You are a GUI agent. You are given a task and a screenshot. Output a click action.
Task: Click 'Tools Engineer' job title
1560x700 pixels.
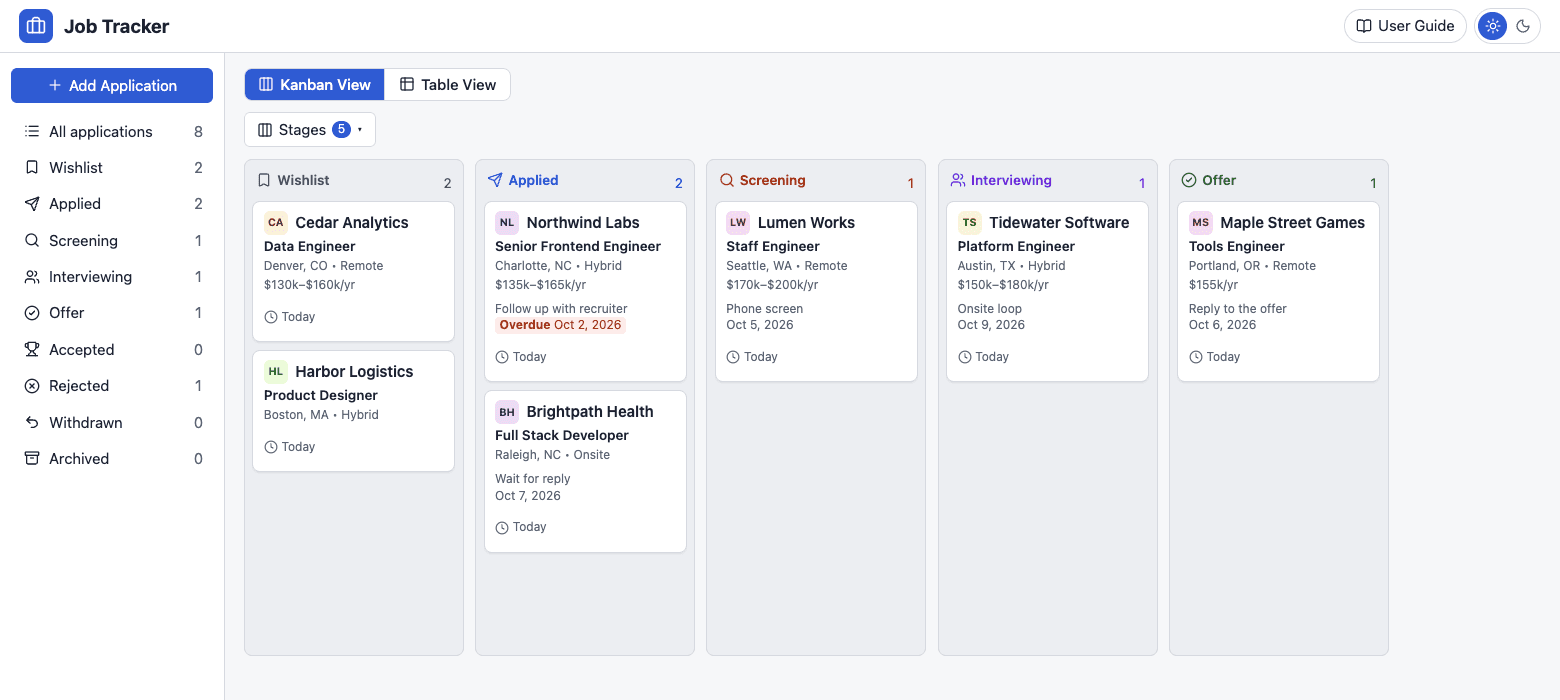(1237, 246)
